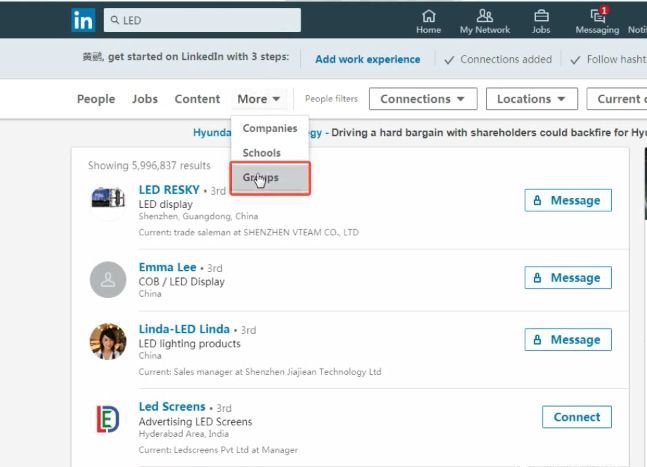647x467 pixels.
Task: Message LED RESKY
Action: coord(568,200)
